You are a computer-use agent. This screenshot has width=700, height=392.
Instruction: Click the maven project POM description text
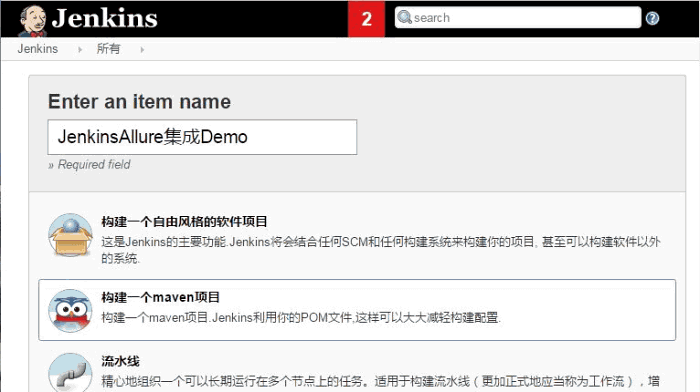(301, 318)
